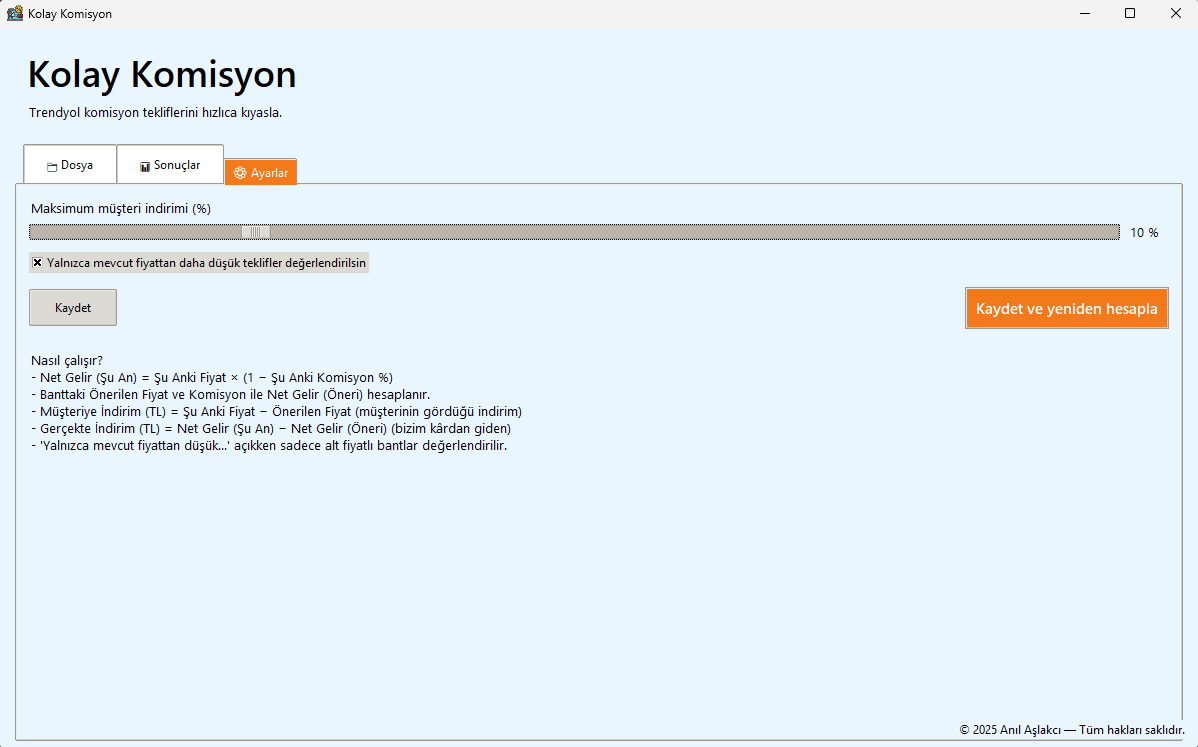Screen dimensions: 1198x747
Task: Click the large 'Kolay Komisyon' heading
Action: pos(162,75)
